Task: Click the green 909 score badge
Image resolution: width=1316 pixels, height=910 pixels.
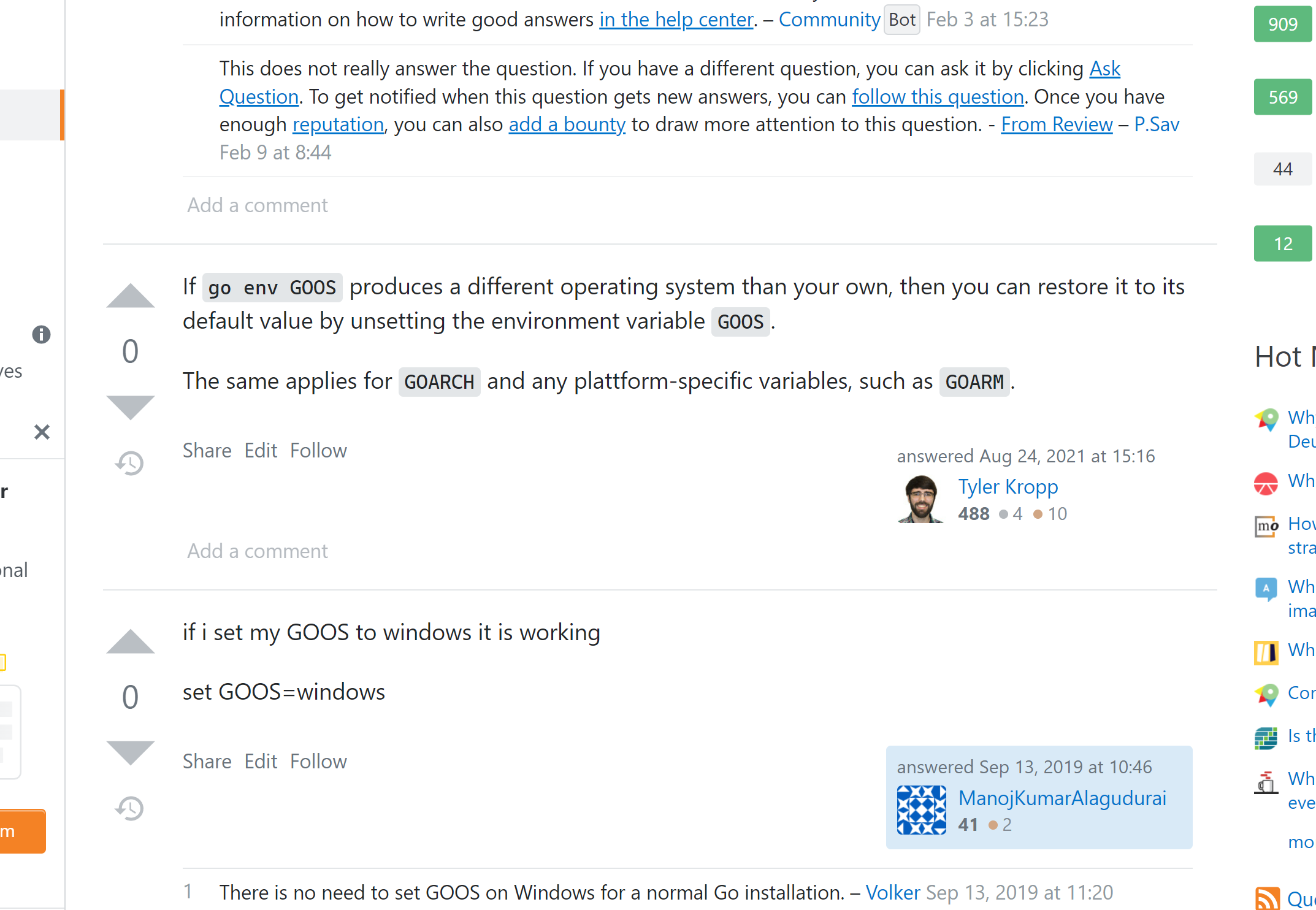Action: click(x=1283, y=24)
